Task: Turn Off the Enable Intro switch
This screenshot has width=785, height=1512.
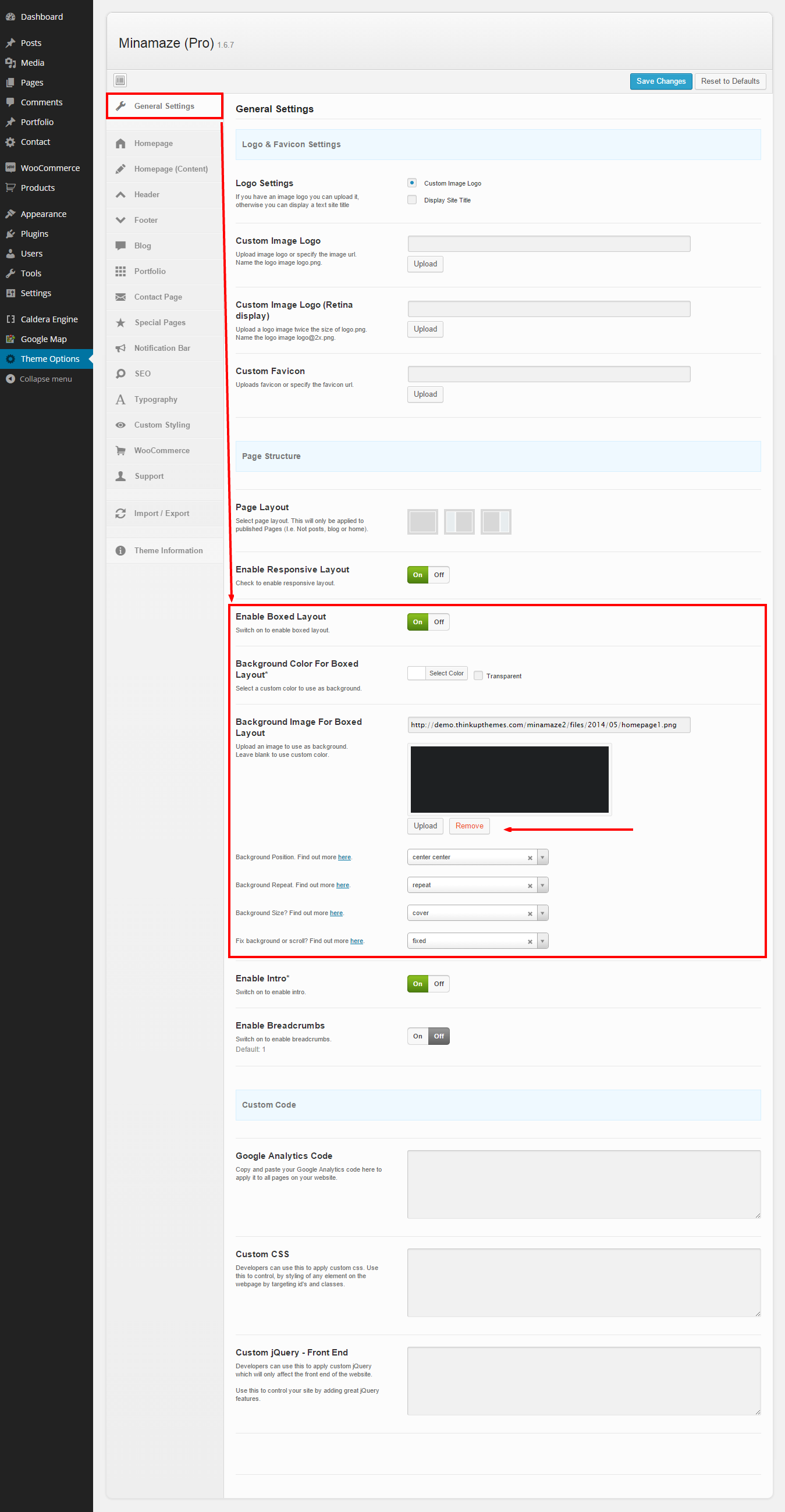Action: (x=439, y=984)
